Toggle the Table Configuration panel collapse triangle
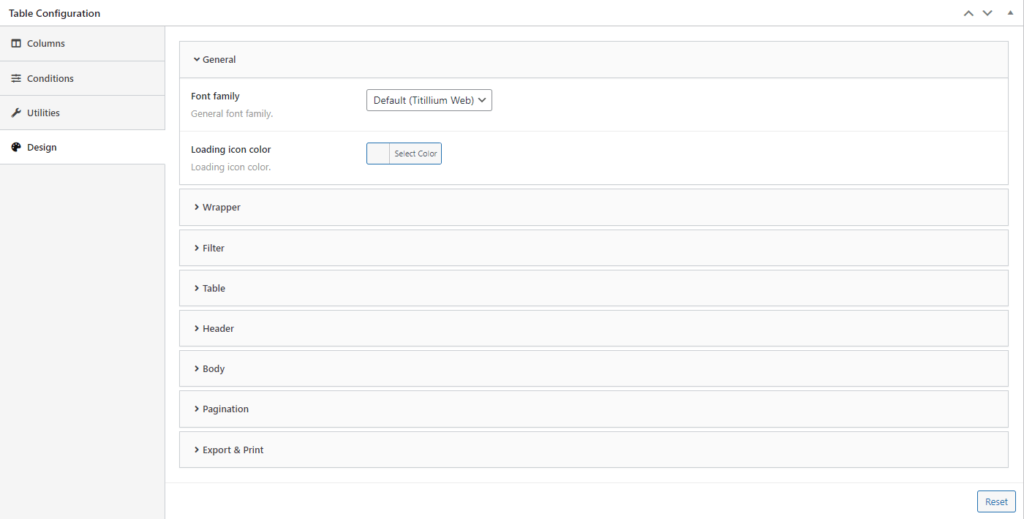This screenshot has height=519, width=1024. click(x=1010, y=13)
